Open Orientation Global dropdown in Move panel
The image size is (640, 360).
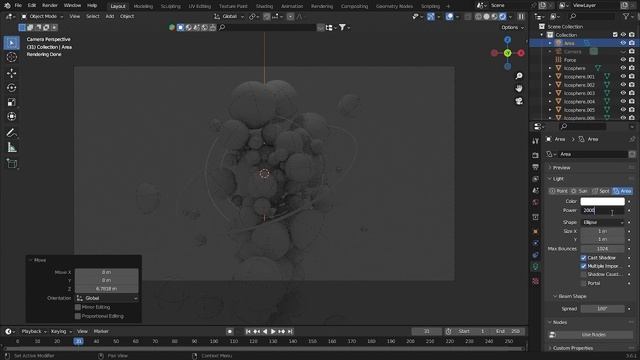pyautogui.click(x=107, y=298)
